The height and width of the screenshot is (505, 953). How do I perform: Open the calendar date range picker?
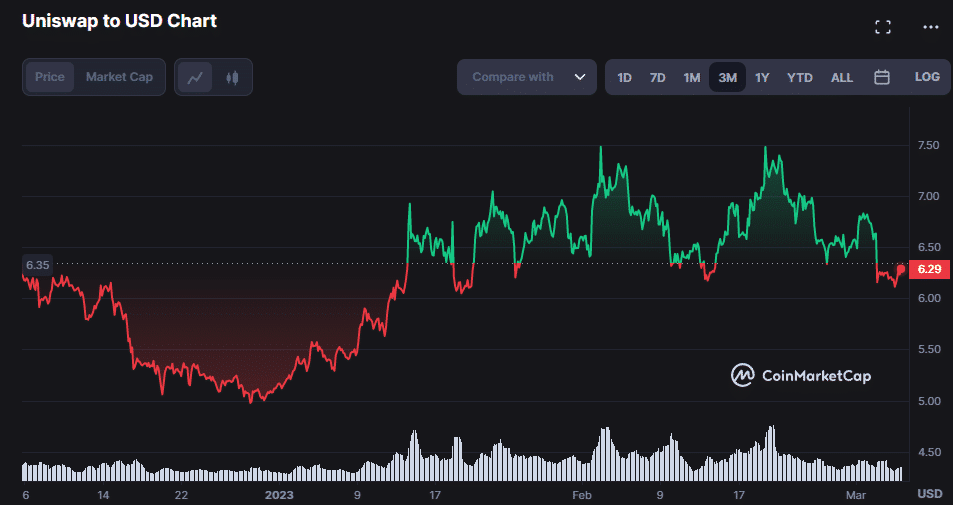(882, 77)
